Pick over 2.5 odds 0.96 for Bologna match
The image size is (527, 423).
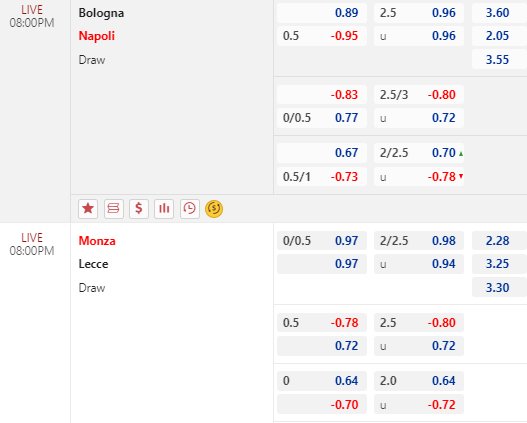click(419, 13)
